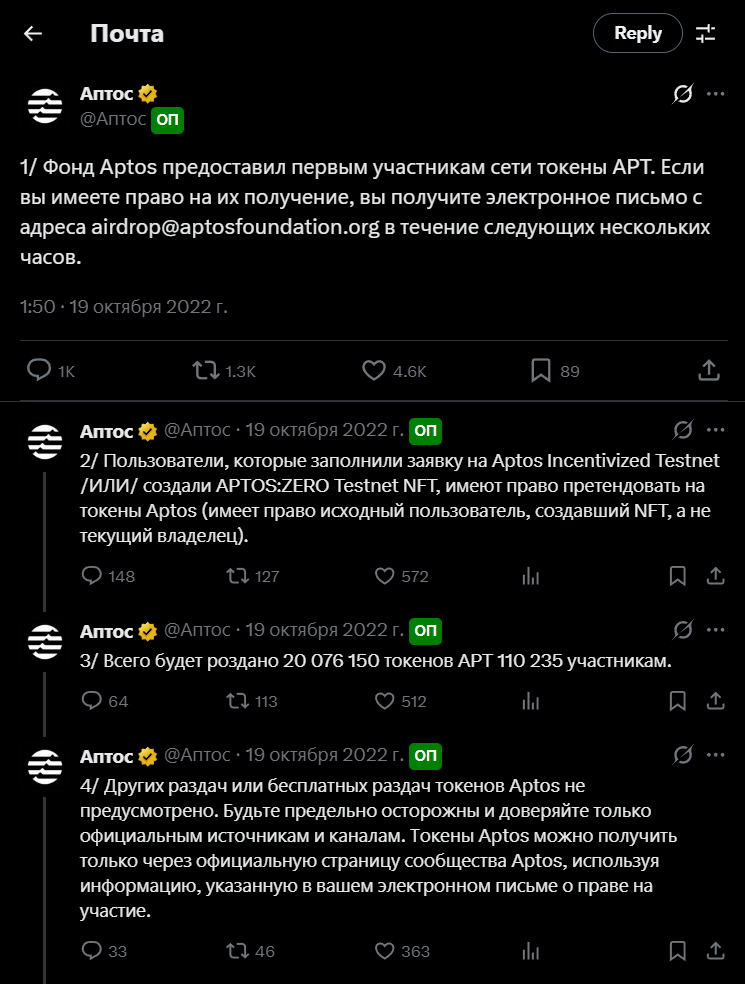The width and height of the screenshot is (745, 984).
Task: Click the Grok actions icon on main tweet
Action: (x=682, y=94)
